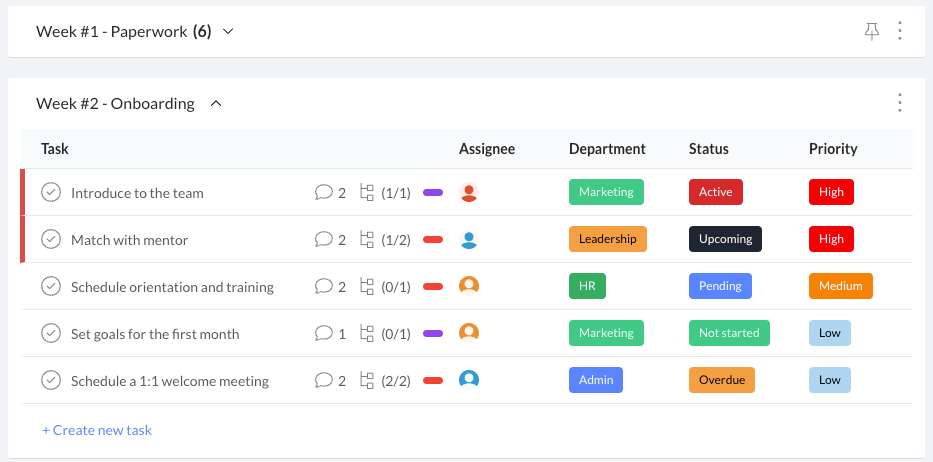
Task: Mark Schedule orientation and training complete
Action: tap(51, 286)
